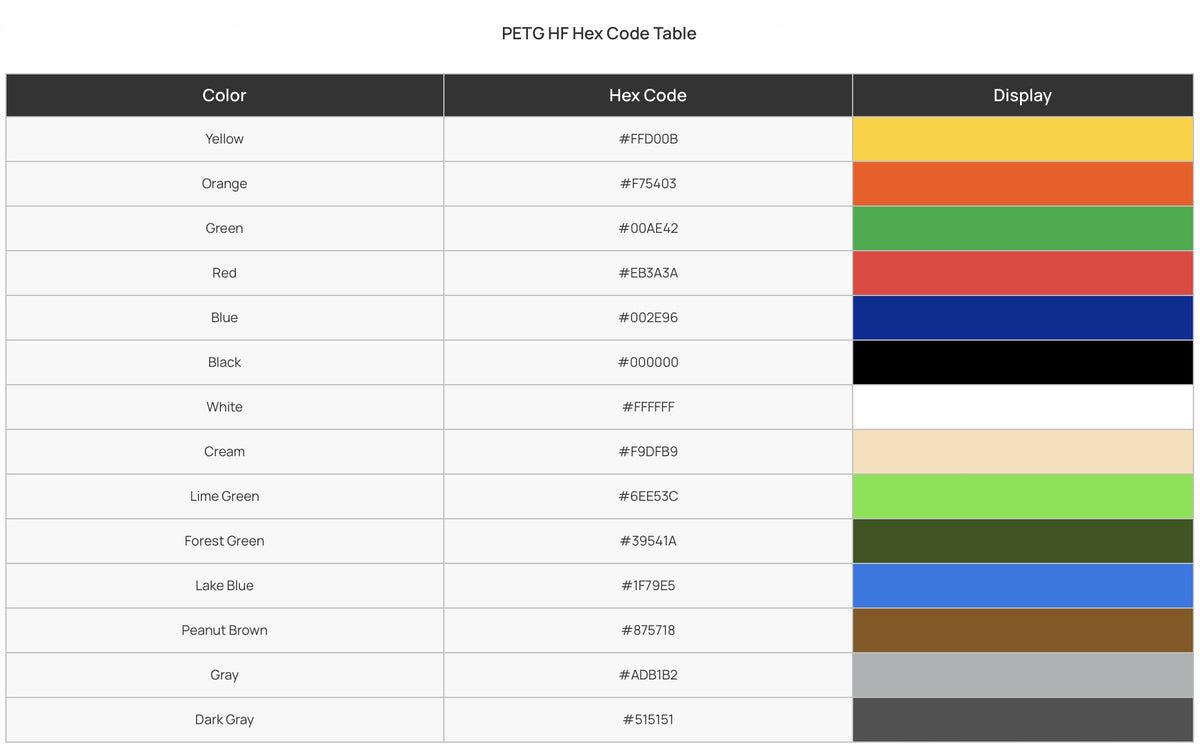Select the White color name cell

pyautogui.click(x=225, y=407)
